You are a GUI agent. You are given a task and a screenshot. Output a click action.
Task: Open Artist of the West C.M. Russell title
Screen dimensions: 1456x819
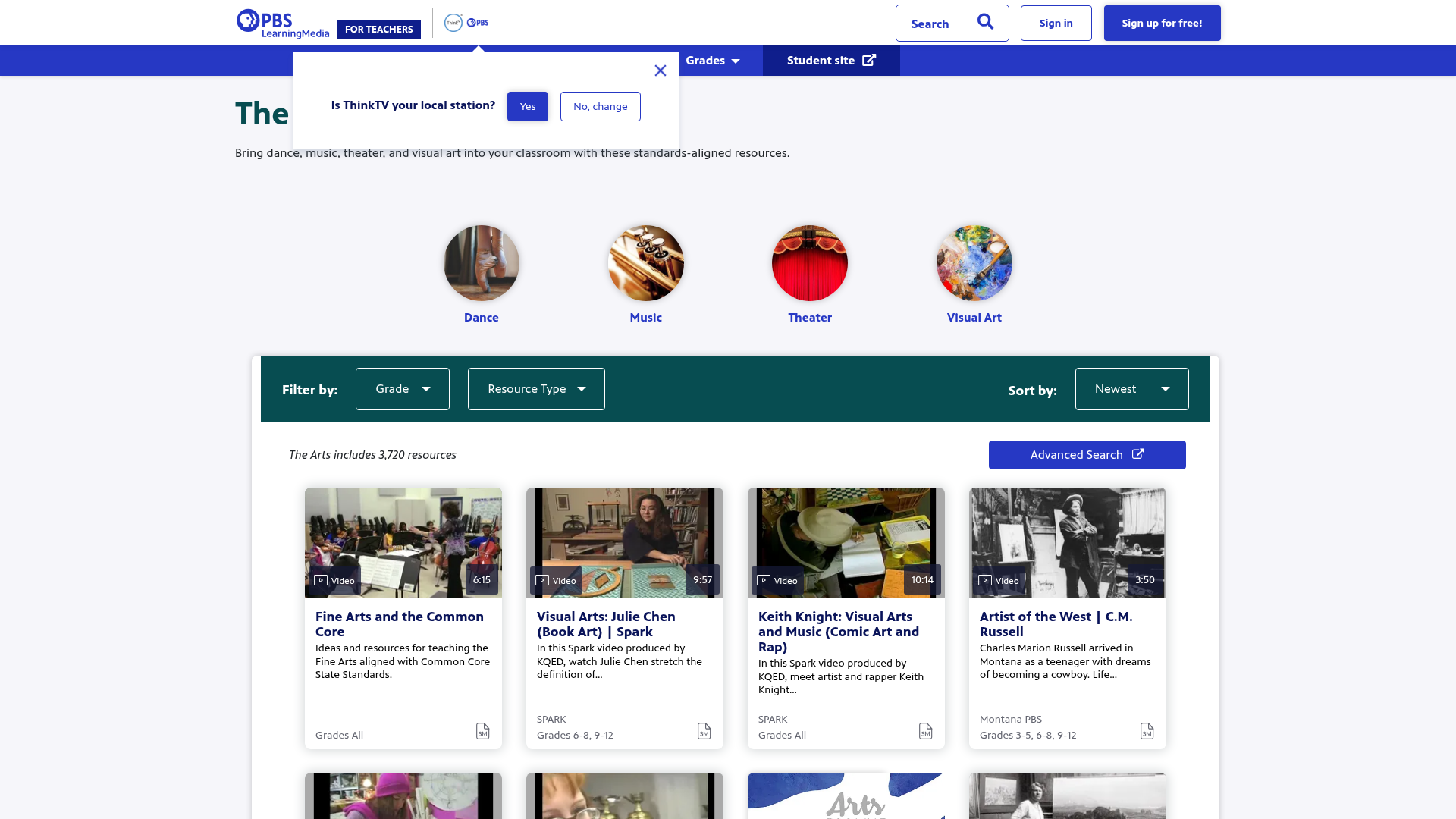1056,624
